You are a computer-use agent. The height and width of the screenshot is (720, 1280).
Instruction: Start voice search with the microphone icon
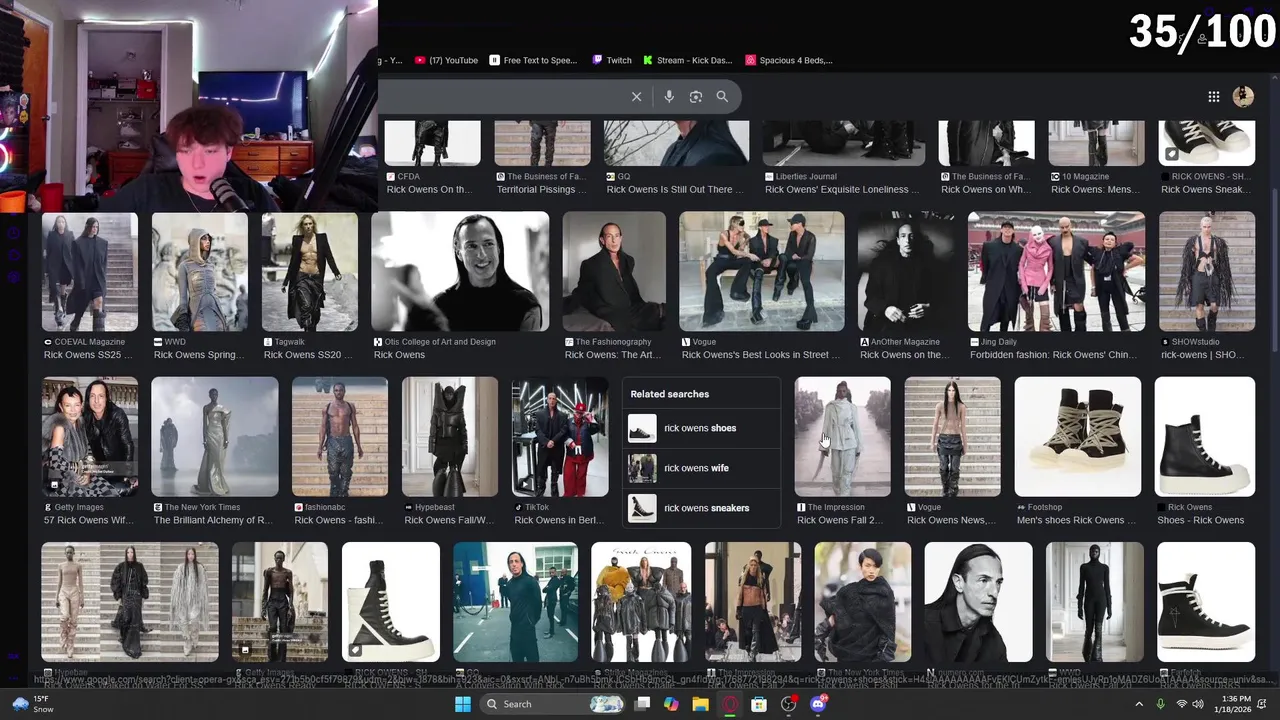pos(669,97)
